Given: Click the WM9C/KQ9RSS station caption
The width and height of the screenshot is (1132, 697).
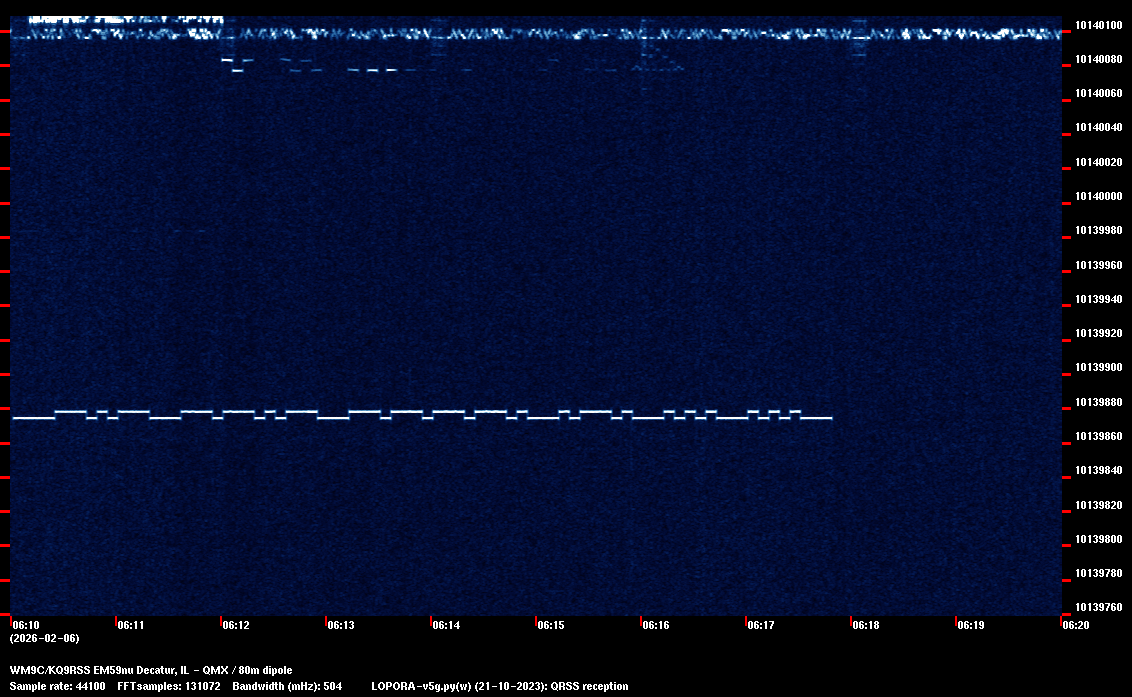Looking at the screenshot, I should tap(151, 670).
